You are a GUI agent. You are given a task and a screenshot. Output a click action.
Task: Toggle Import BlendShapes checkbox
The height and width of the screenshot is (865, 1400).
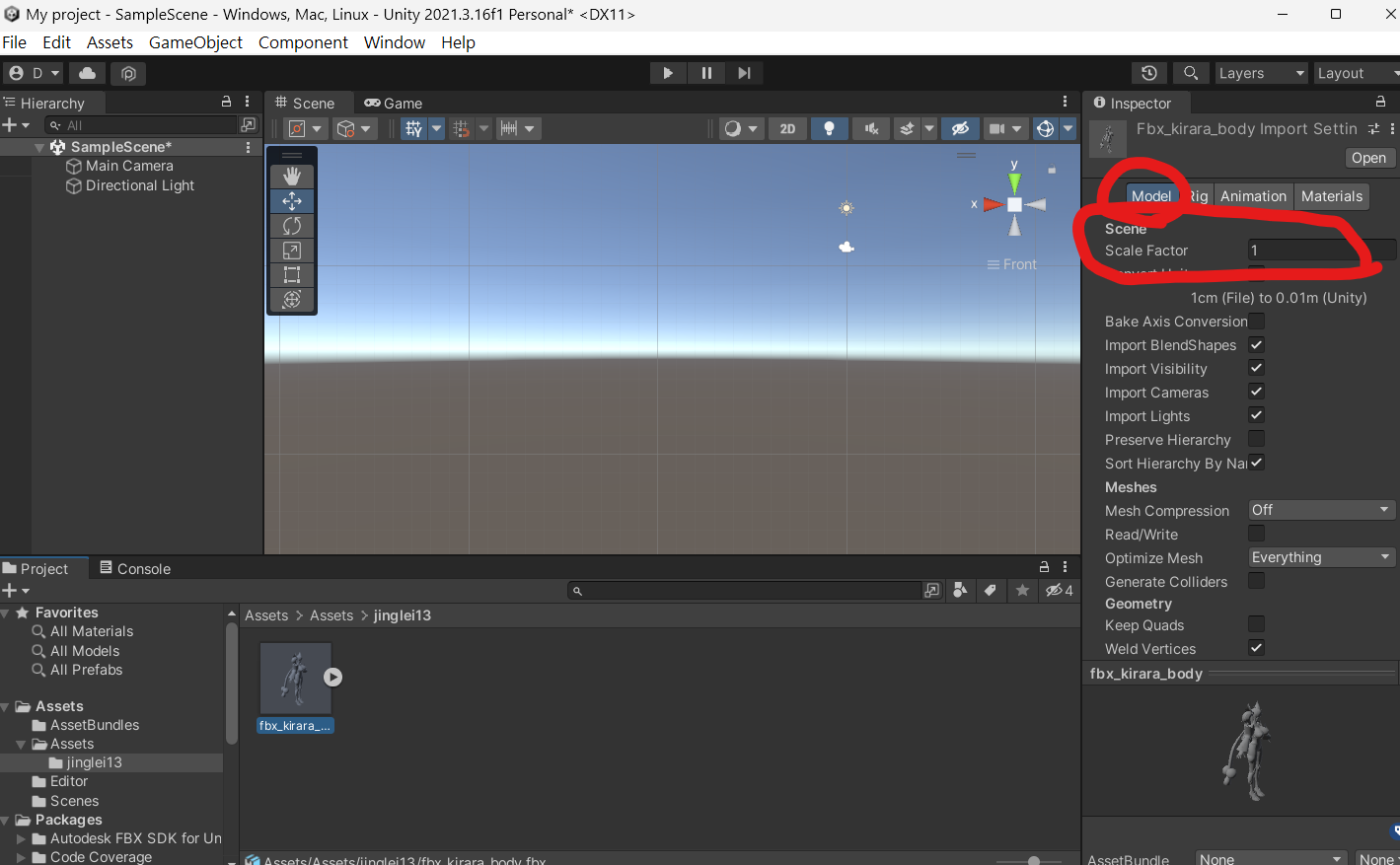(x=1256, y=345)
